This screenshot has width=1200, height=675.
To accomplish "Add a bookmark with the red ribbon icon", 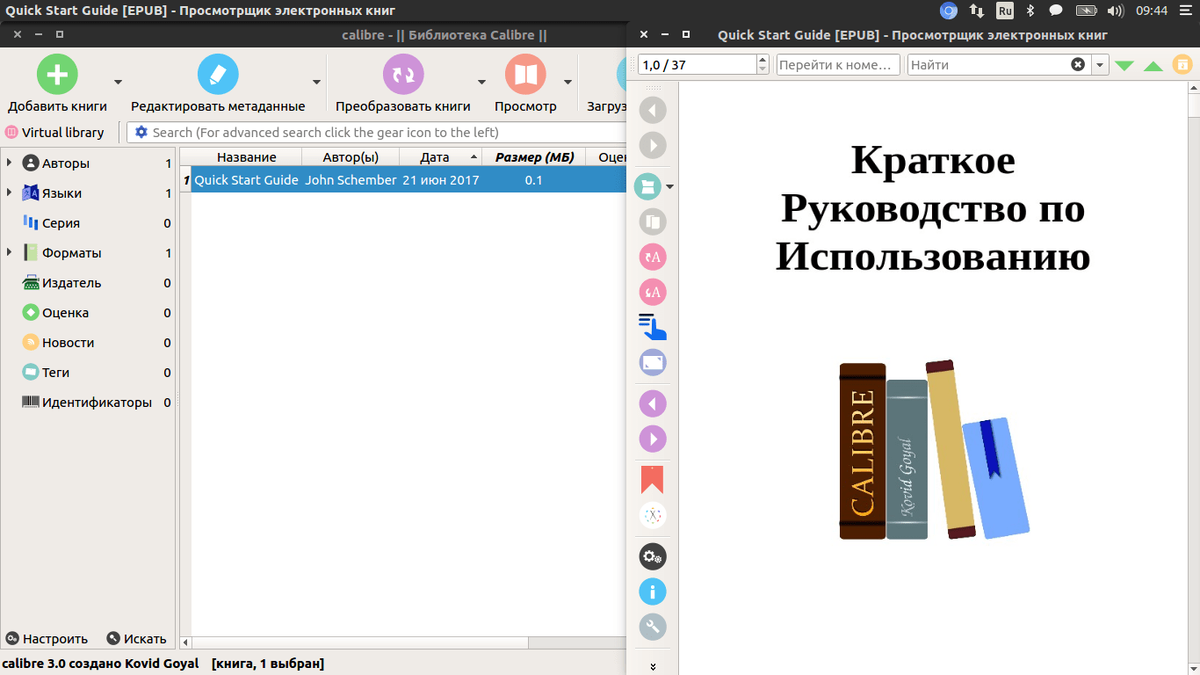I will pos(653,479).
